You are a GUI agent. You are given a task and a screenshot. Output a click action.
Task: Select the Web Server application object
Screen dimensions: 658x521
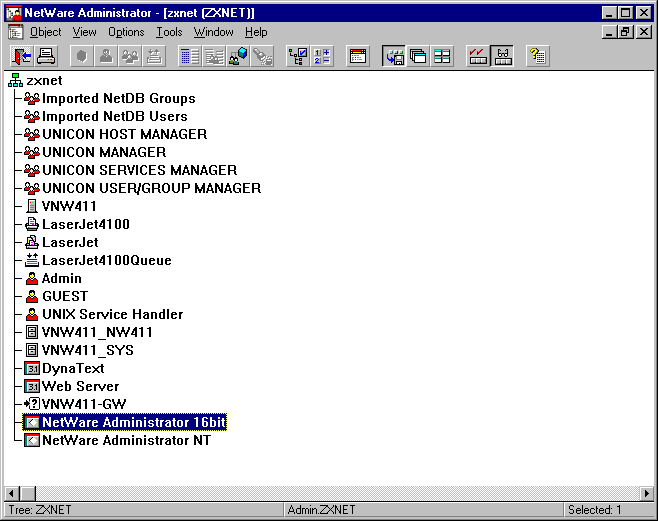point(72,387)
